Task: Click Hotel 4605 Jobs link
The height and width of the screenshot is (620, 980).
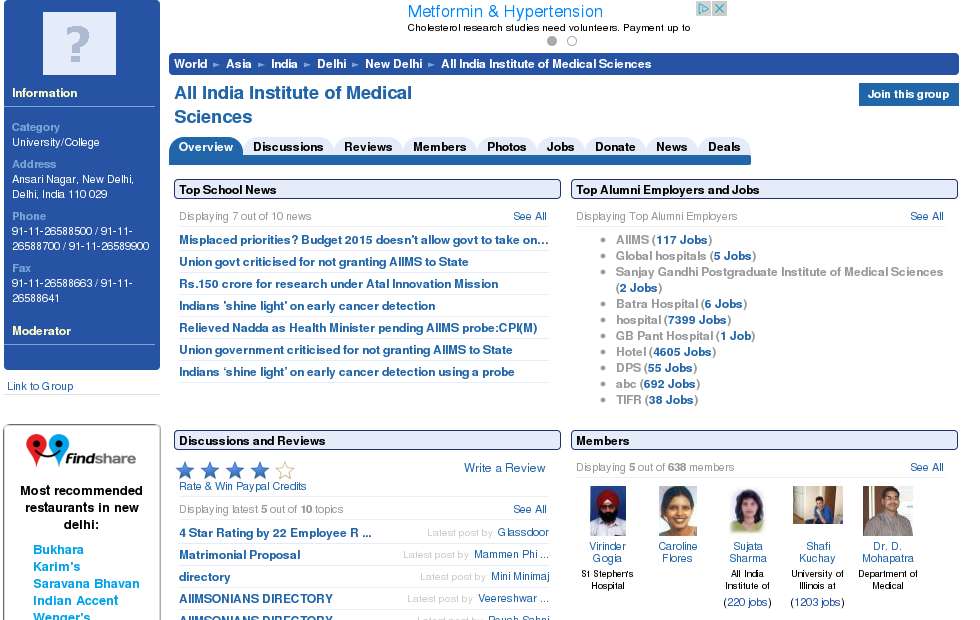Action: click(682, 352)
